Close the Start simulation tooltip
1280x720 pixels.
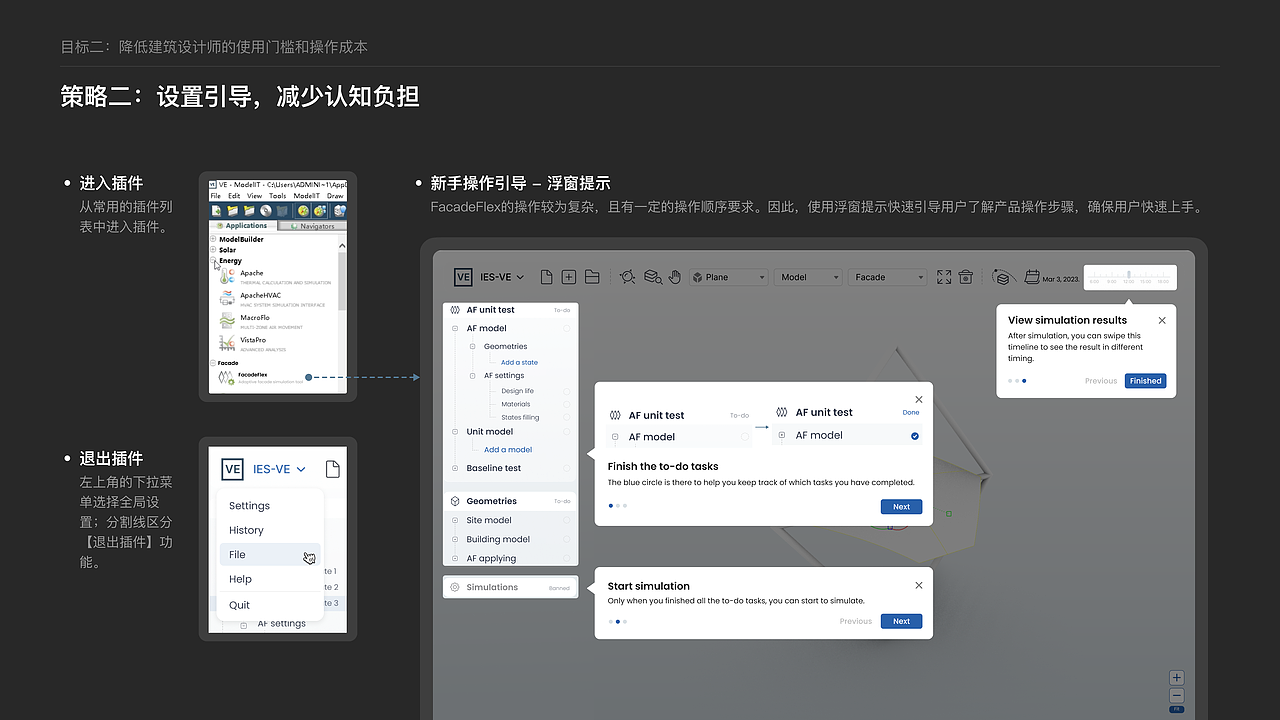tap(919, 585)
